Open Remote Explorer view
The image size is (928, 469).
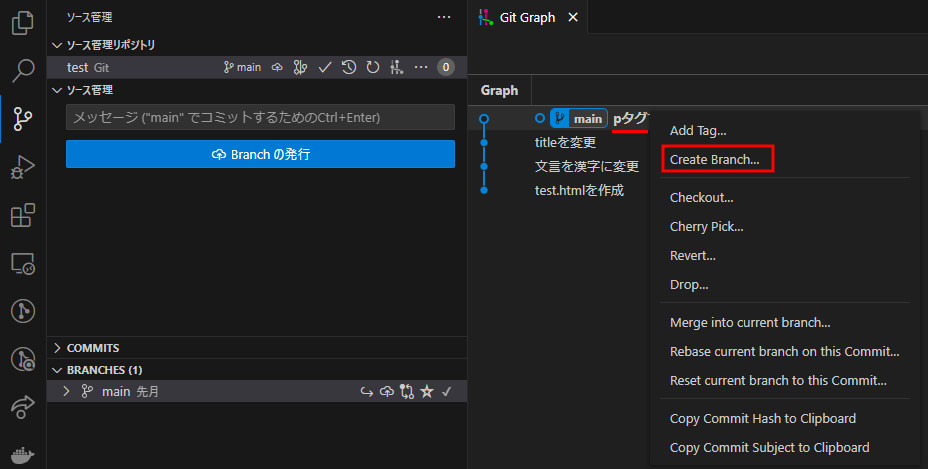click(22, 263)
